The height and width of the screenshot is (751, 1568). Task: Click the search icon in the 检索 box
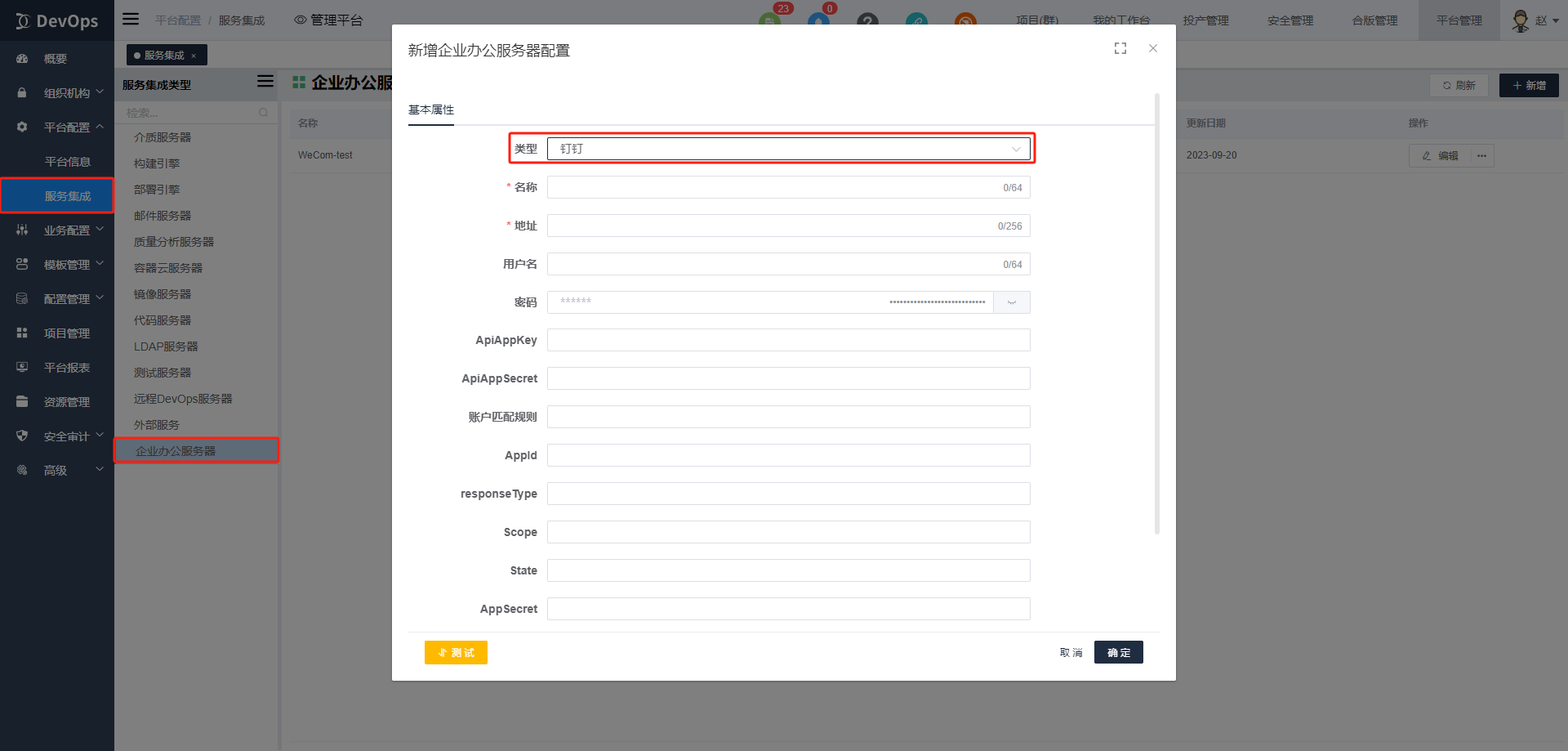point(263,113)
